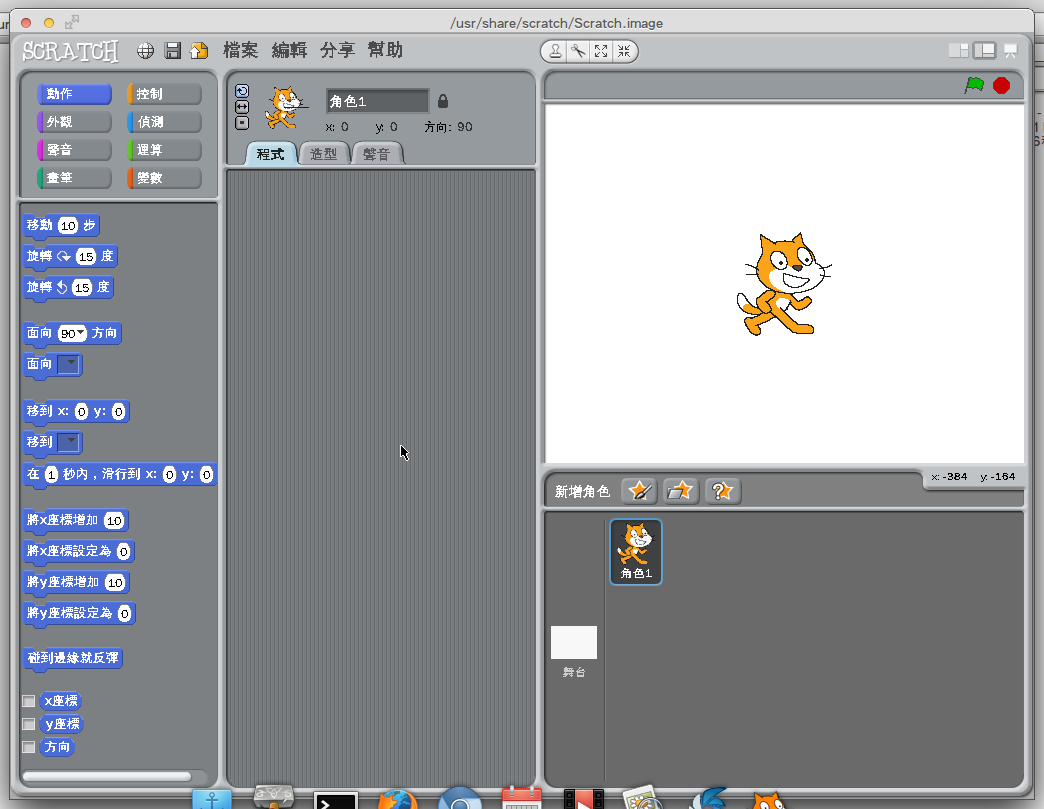Screen dimensions: 1044x809
Task: Open the anchor app in the dock
Action: (x=212, y=799)
